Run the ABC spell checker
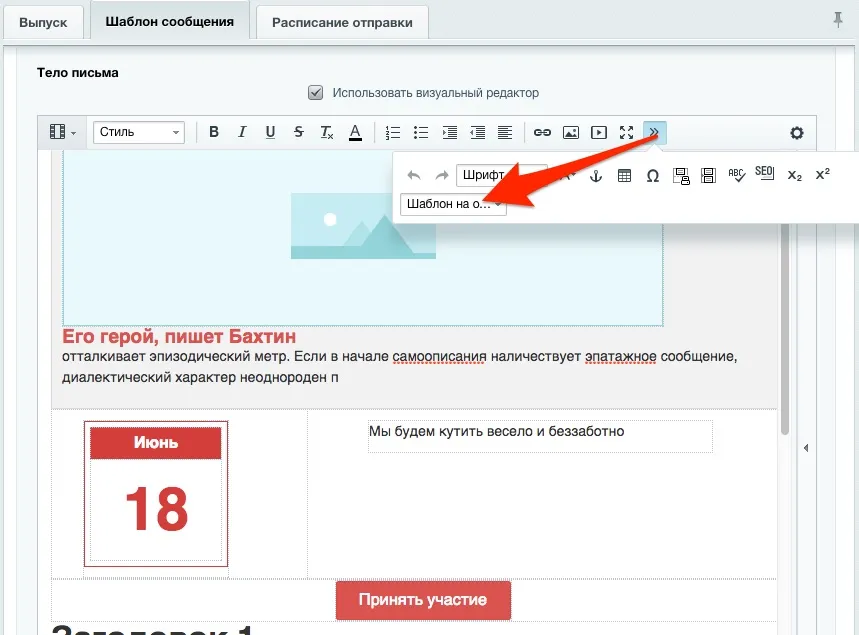This screenshot has width=859, height=635. click(x=736, y=174)
